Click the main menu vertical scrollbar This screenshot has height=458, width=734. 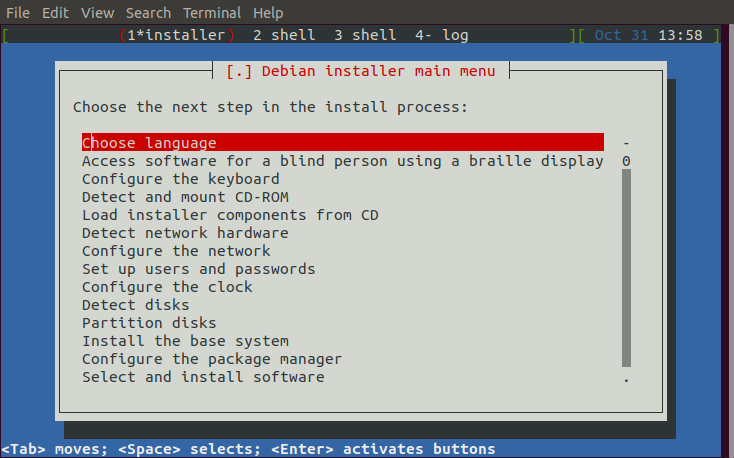[626, 267]
